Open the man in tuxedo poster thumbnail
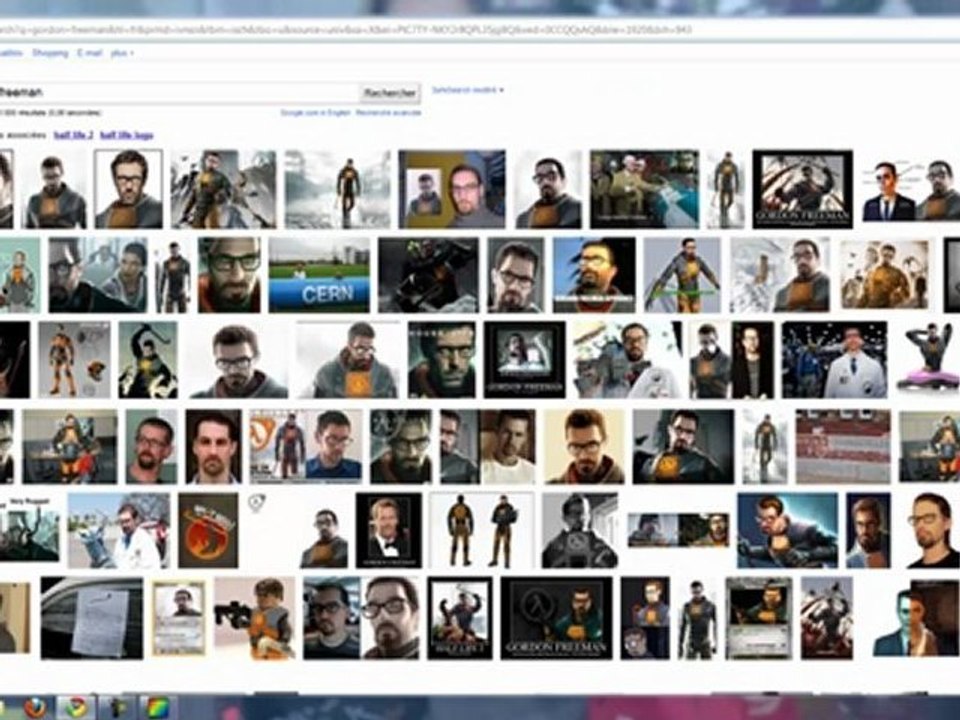The image size is (960, 720). [388, 530]
